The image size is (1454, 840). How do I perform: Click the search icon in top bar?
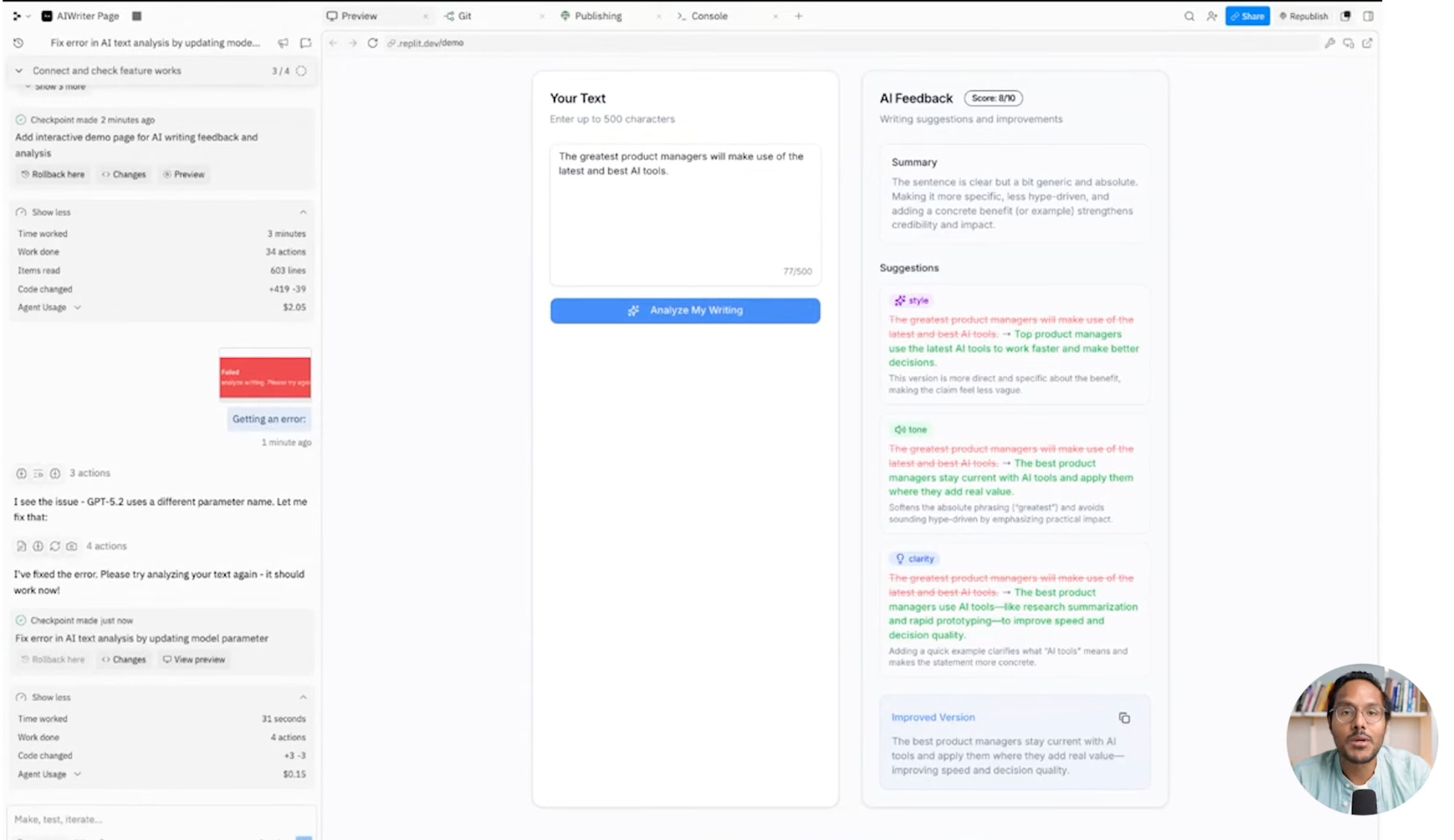[x=1189, y=16]
